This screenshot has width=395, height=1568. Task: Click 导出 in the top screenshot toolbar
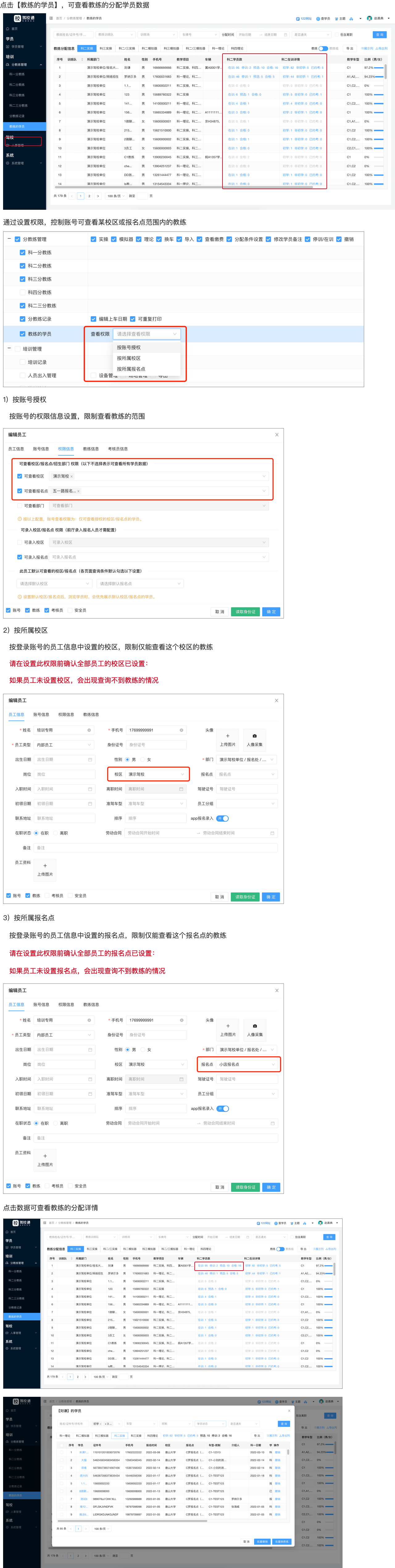[x=349, y=48]
